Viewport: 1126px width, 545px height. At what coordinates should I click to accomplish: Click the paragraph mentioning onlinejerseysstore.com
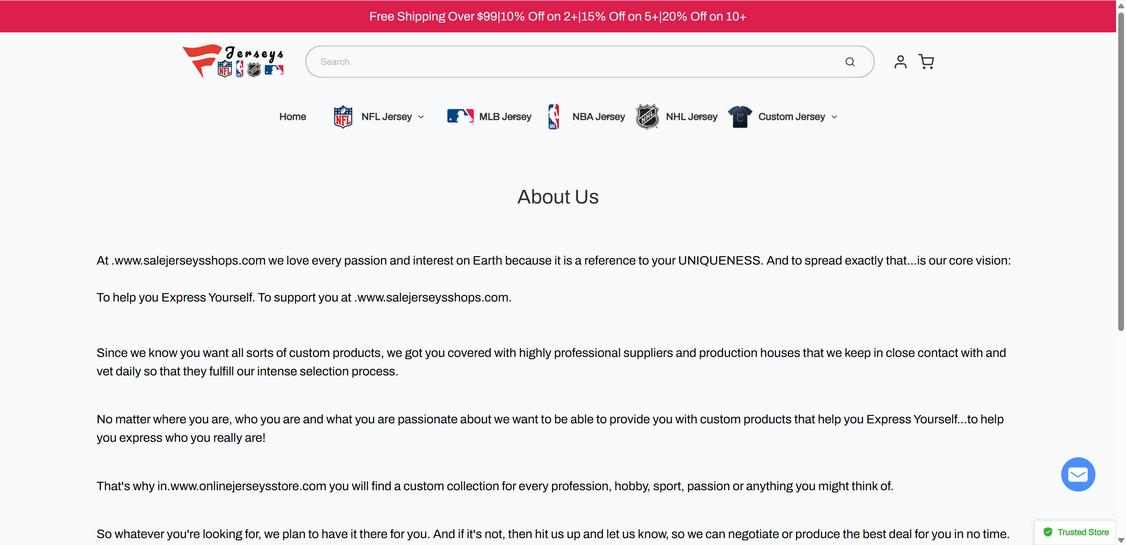point(495,486)
